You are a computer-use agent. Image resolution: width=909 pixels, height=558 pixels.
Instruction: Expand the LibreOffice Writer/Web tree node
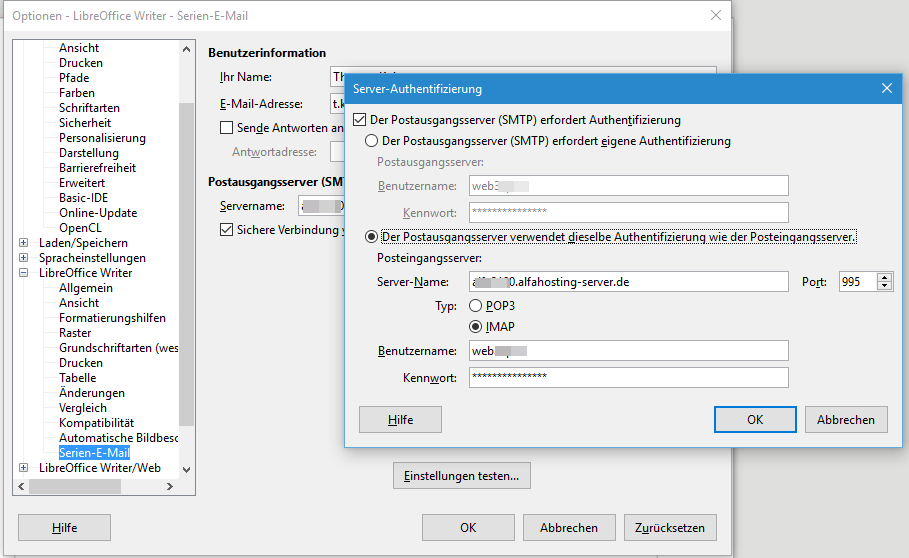point(24,468)
